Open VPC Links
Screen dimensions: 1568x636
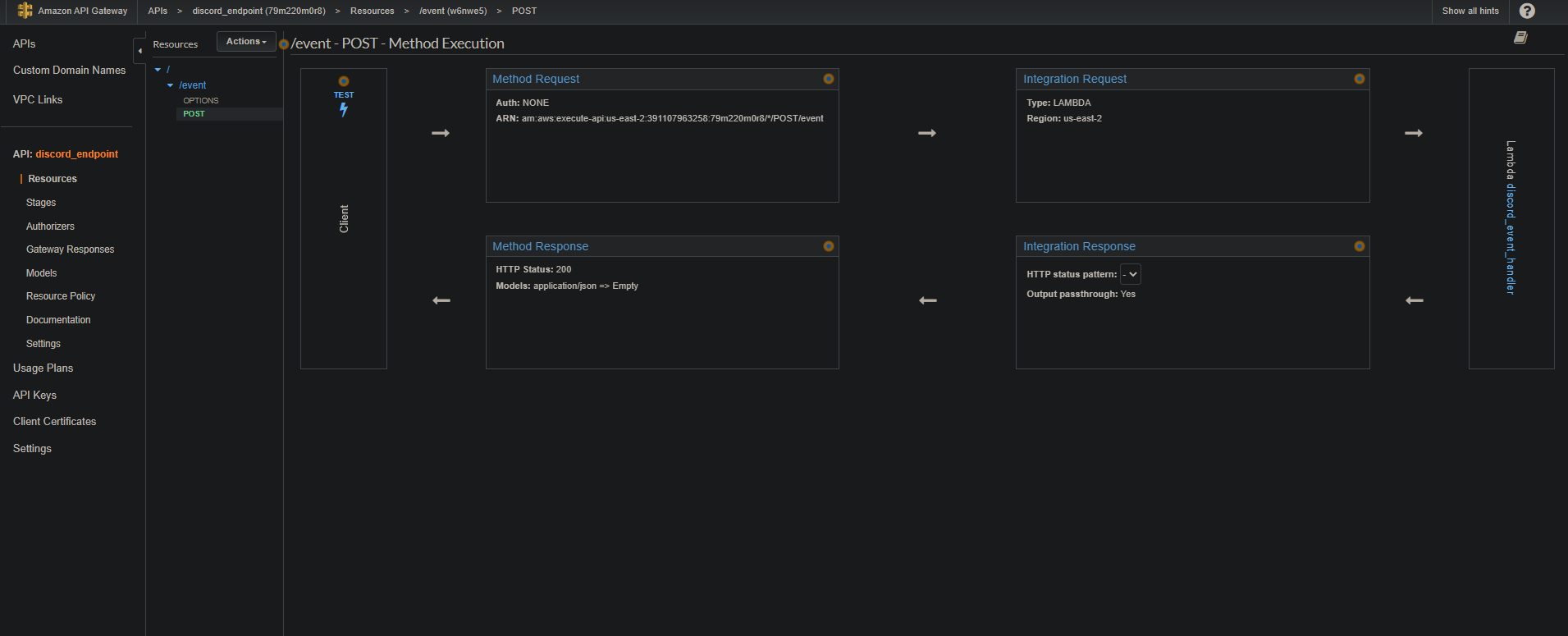38,99
